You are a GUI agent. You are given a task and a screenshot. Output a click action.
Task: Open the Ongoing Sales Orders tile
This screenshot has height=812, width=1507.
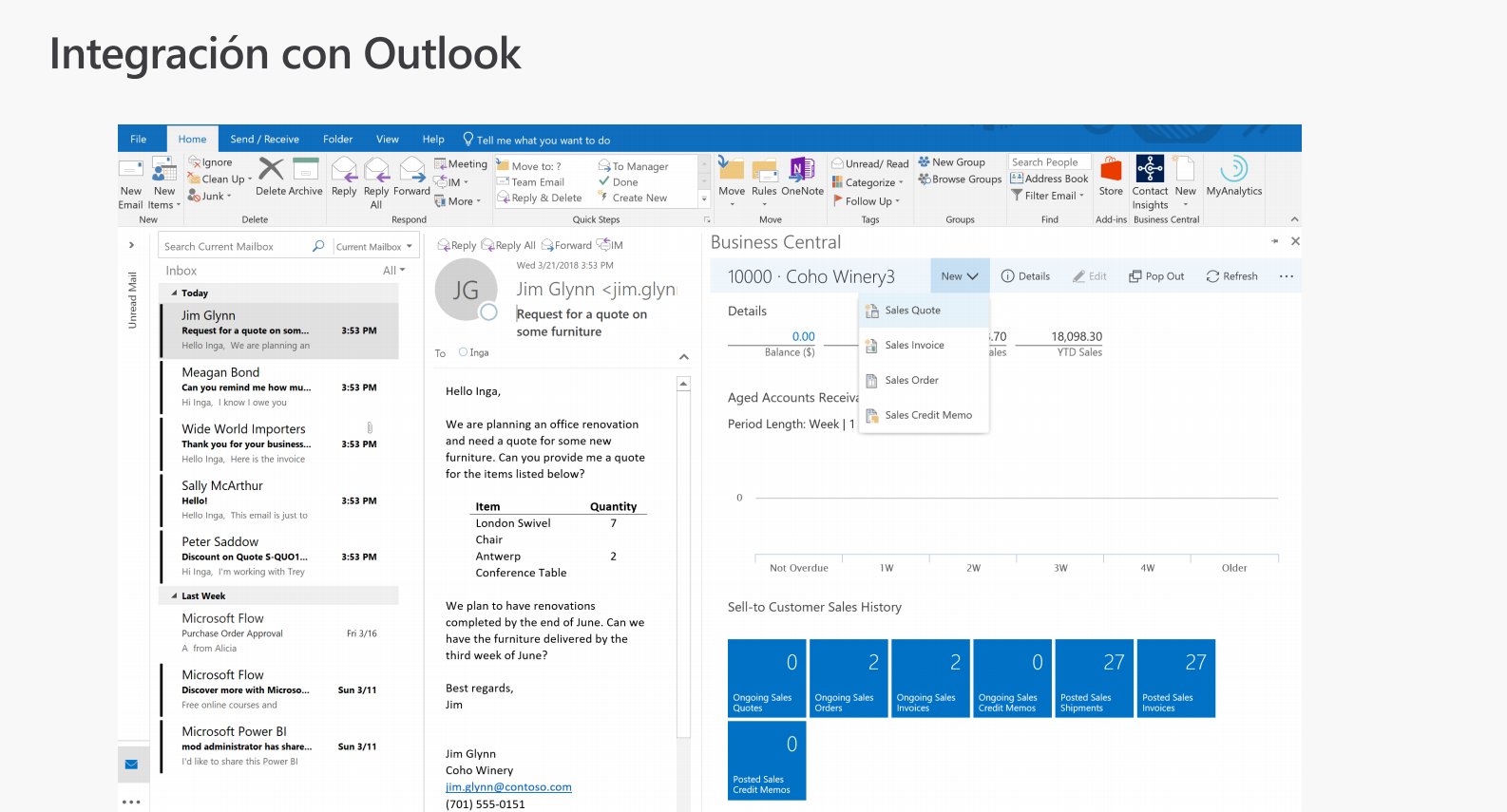point(849,678)
